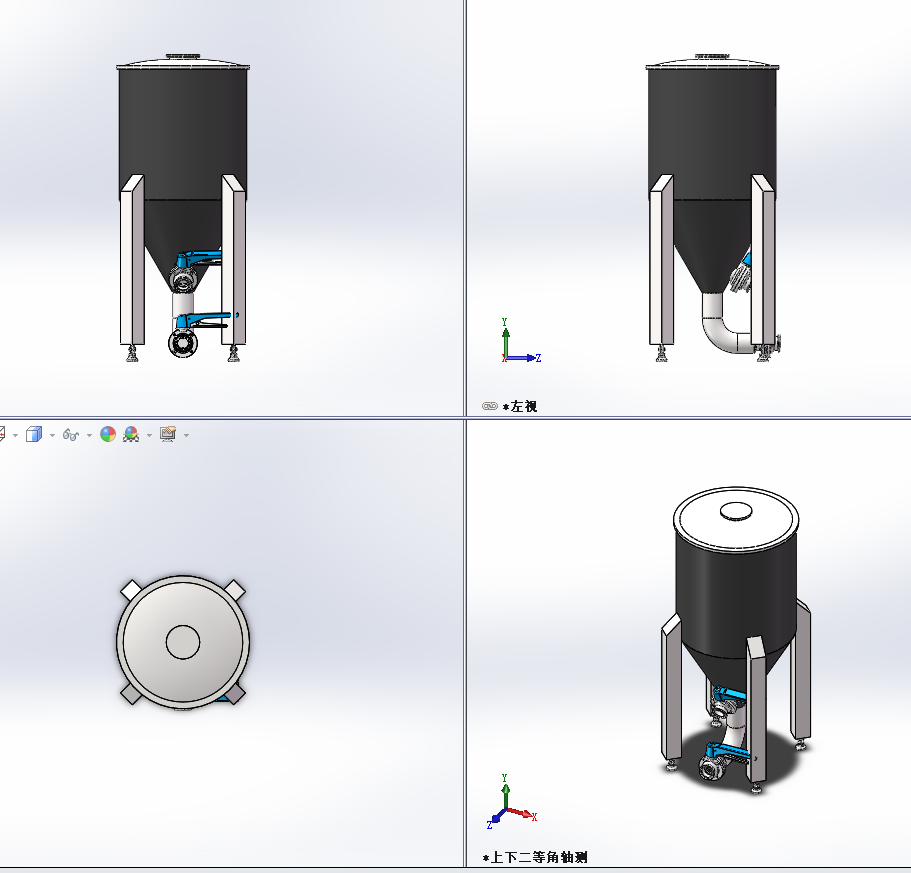Viewport: 911px width, 873px height.
Task: Click the Apply Scene icon with checkered floor
Action: click(131, 434)
